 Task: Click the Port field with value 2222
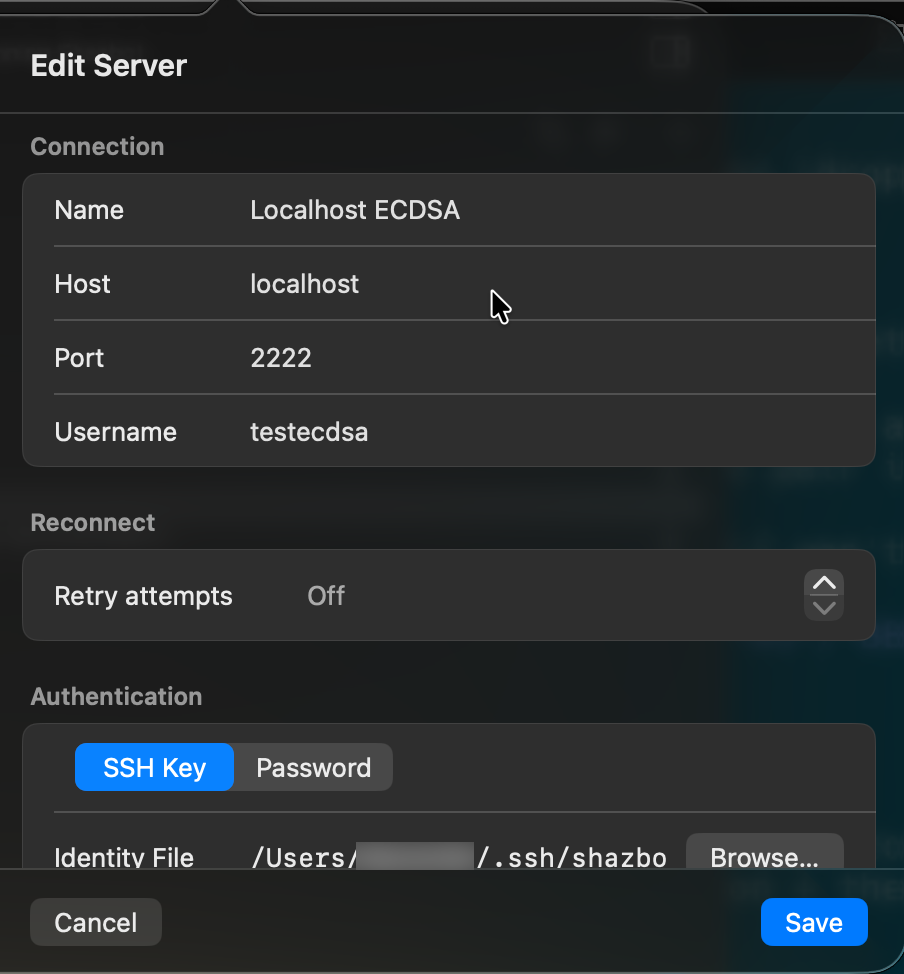pos(281,358)
